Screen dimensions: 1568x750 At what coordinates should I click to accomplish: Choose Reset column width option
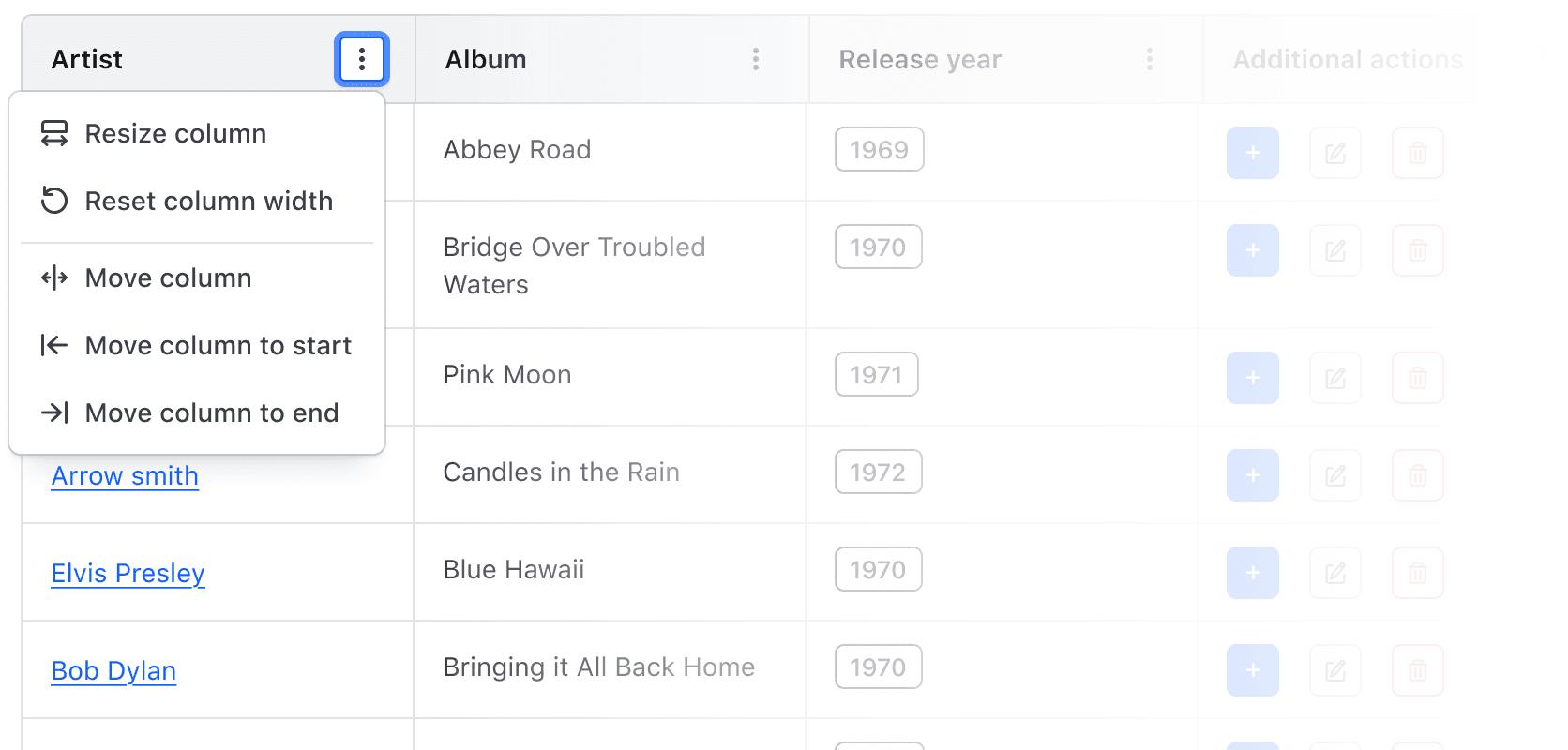point(208,202)
